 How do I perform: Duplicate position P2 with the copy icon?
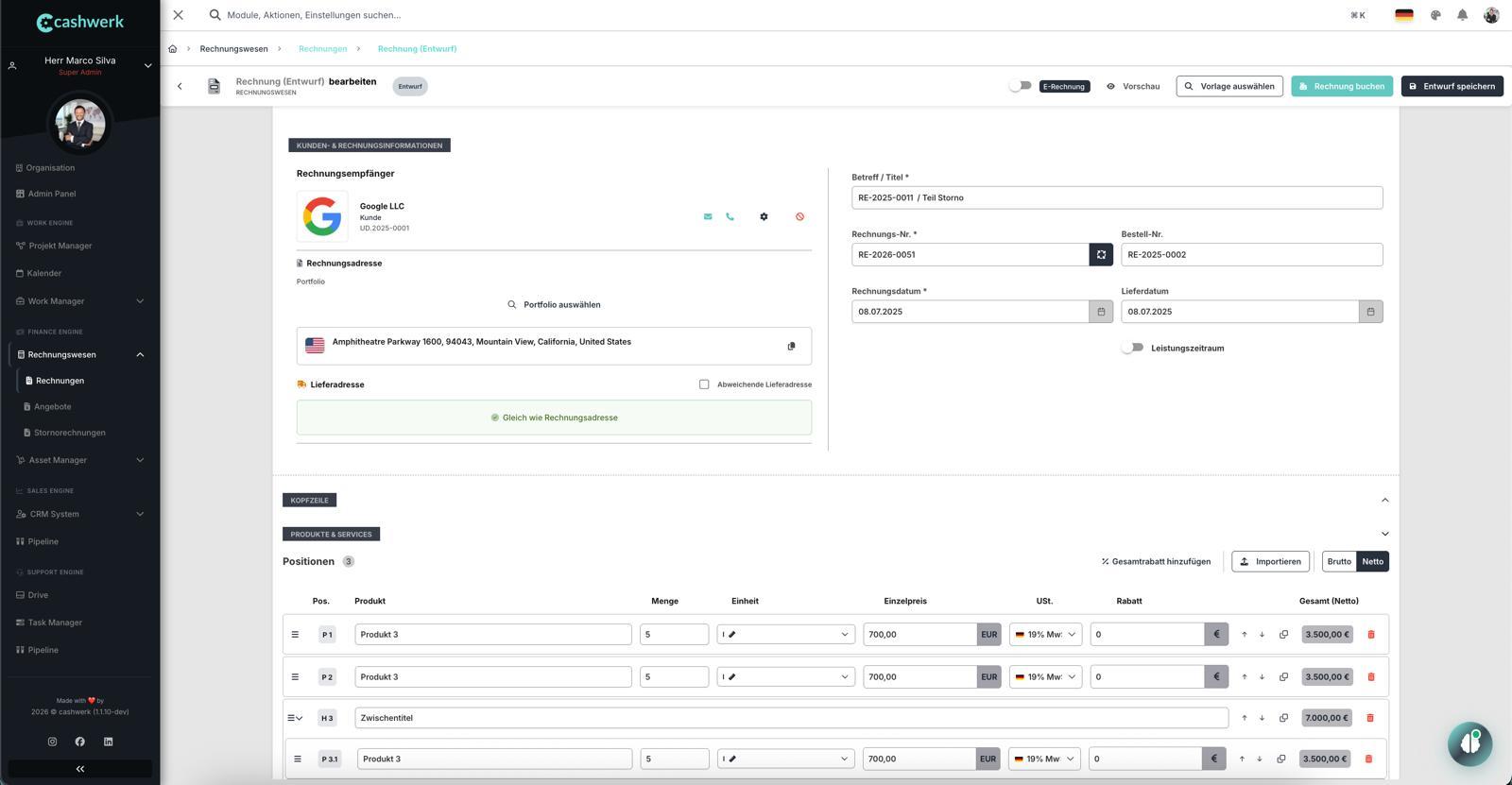[1283, 677]
